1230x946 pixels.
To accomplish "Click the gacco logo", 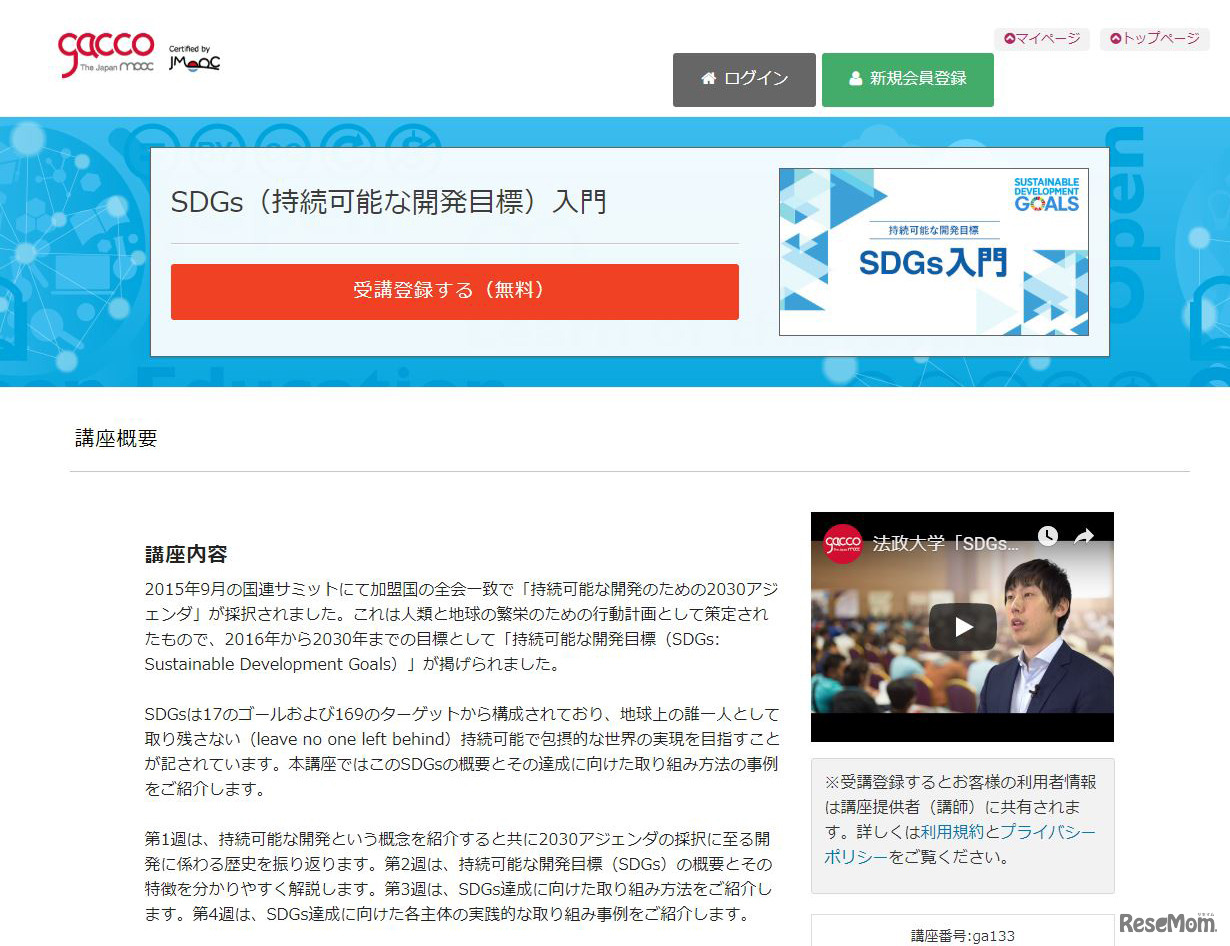I will (106, 54).
